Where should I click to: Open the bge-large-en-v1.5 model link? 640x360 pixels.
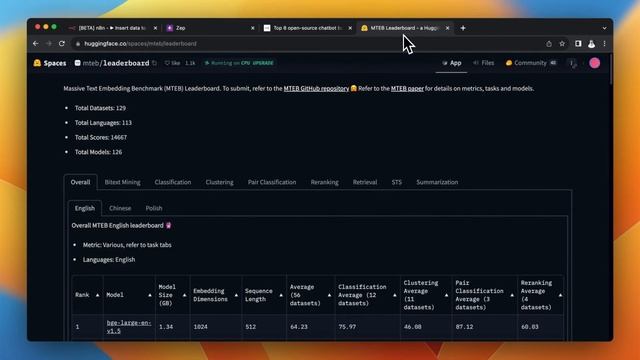click(x=129, y=327)
